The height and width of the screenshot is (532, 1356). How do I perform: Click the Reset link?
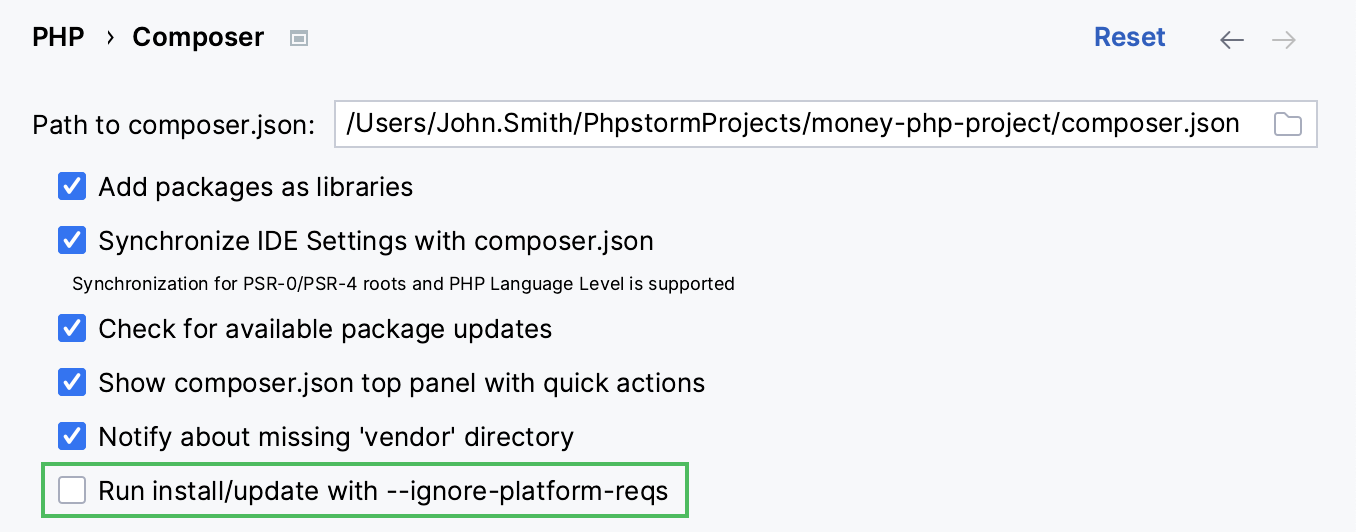[x=1129, y=38]
